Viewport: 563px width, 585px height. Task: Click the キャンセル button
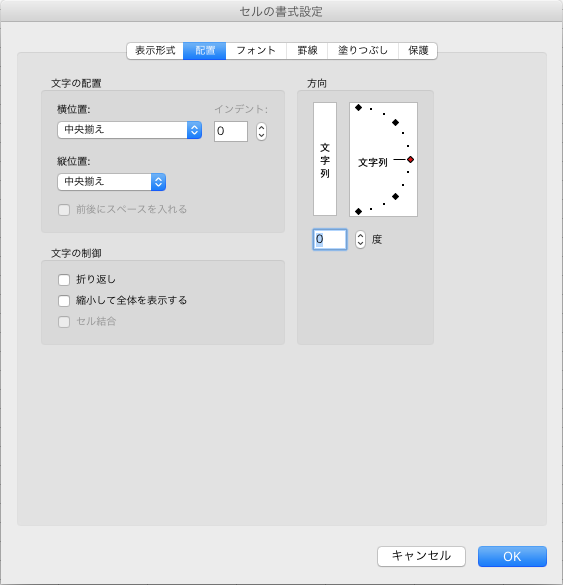pos(421,556)
